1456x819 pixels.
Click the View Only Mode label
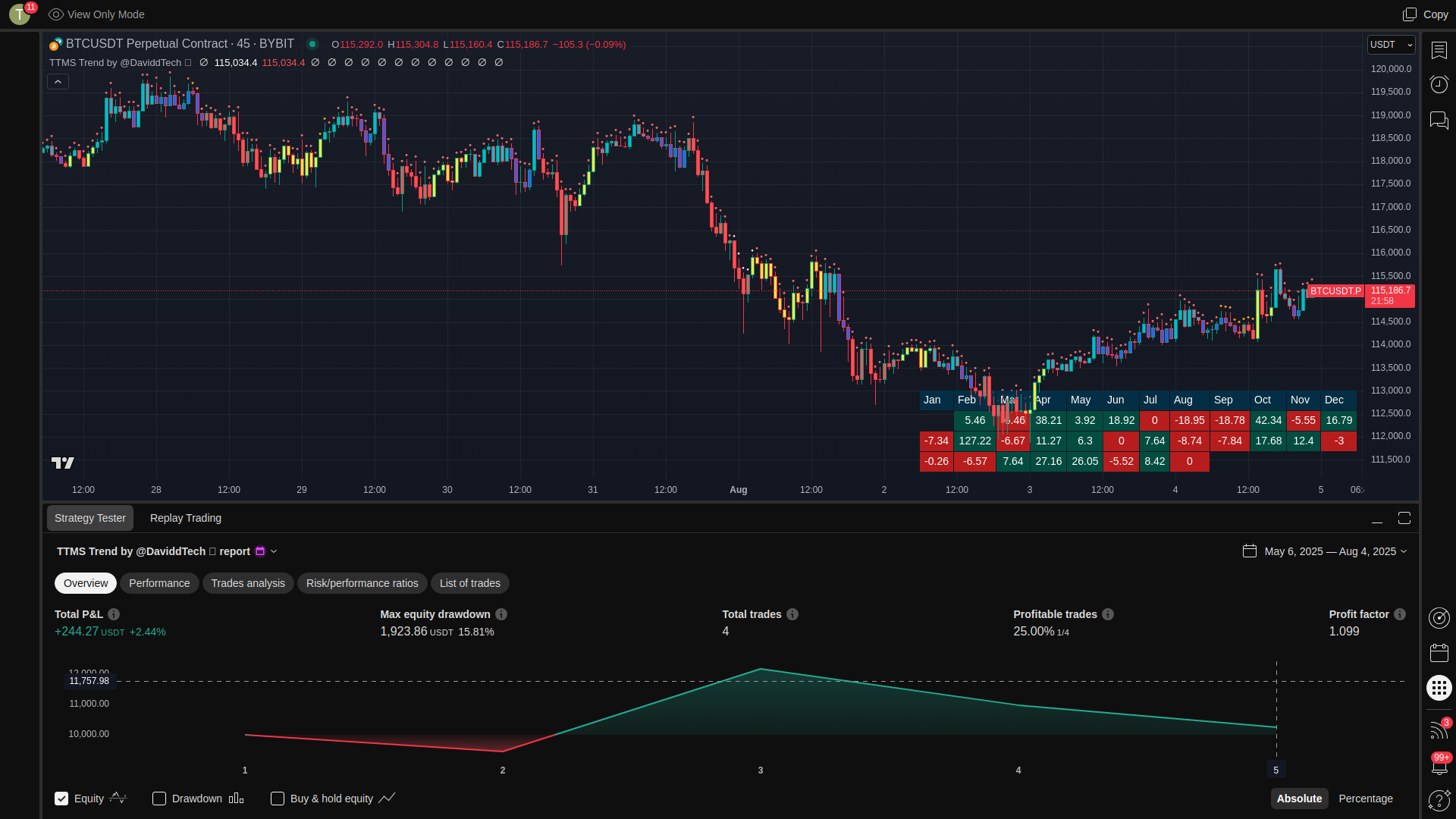[105, 14]
